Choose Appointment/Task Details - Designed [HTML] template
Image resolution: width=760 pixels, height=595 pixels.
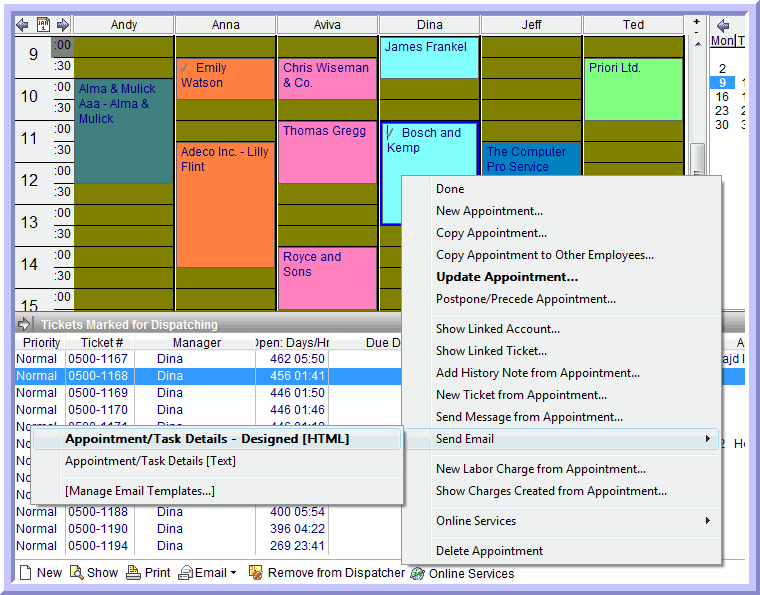pyautogui.click(x=207, y=439)
